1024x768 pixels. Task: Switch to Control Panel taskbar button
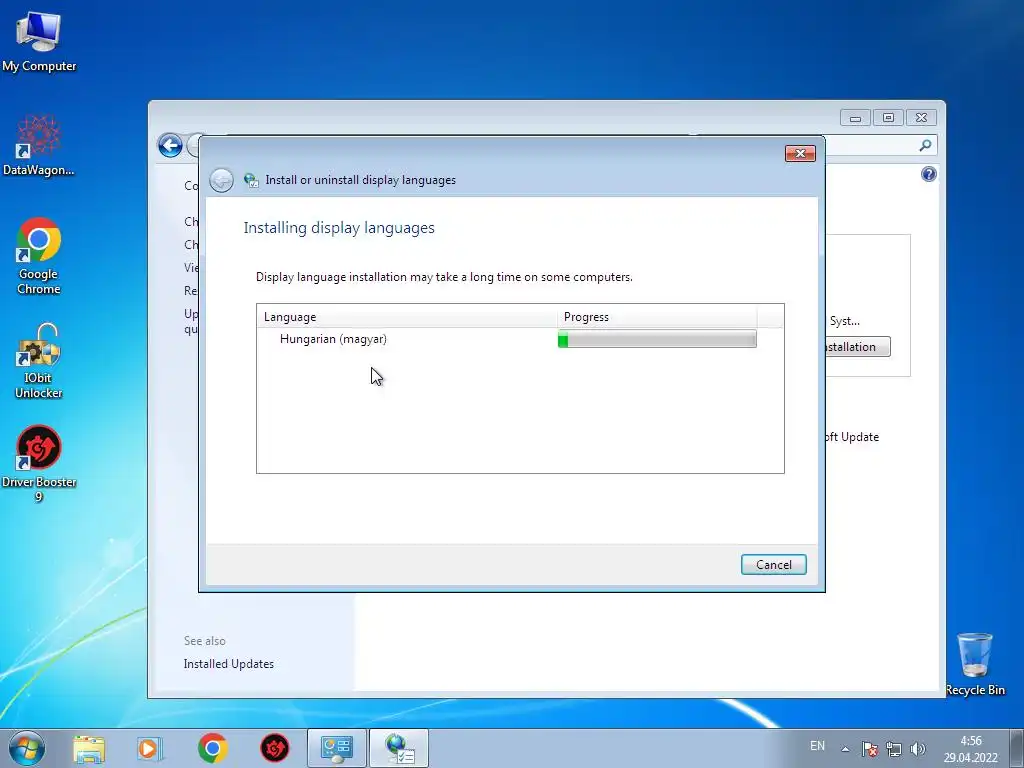pos(337,748)
